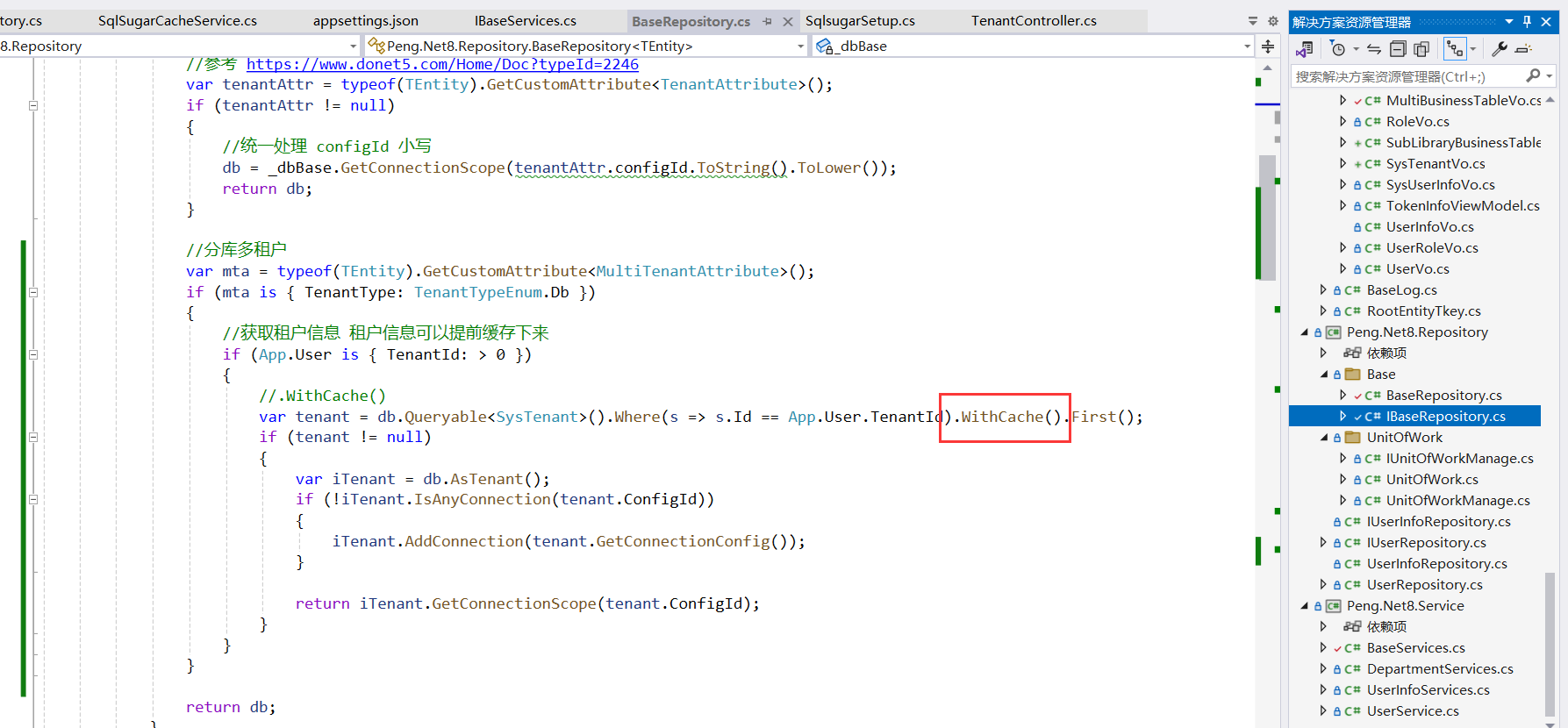Select UserInfoVo.cs file
This screenshot has width=1568, height=728.
click(1429, 227)
